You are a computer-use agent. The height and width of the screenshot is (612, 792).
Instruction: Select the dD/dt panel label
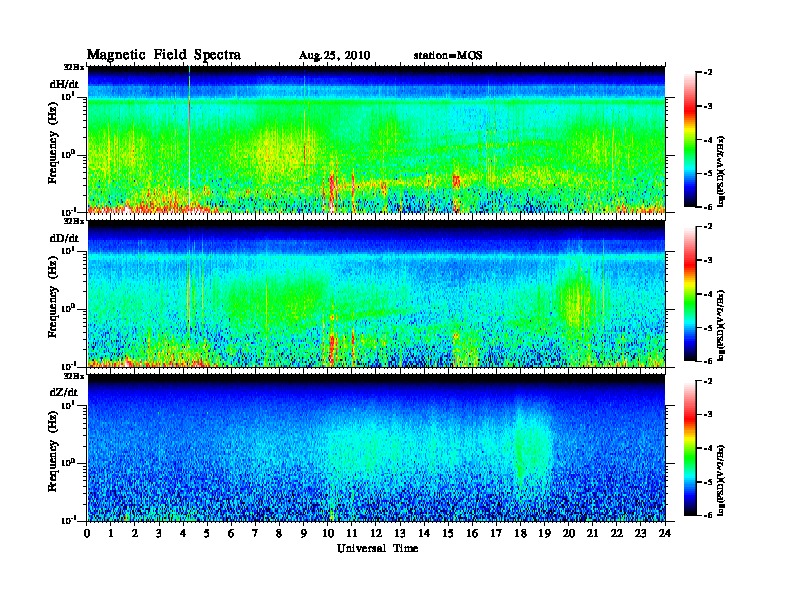[64, 238]
